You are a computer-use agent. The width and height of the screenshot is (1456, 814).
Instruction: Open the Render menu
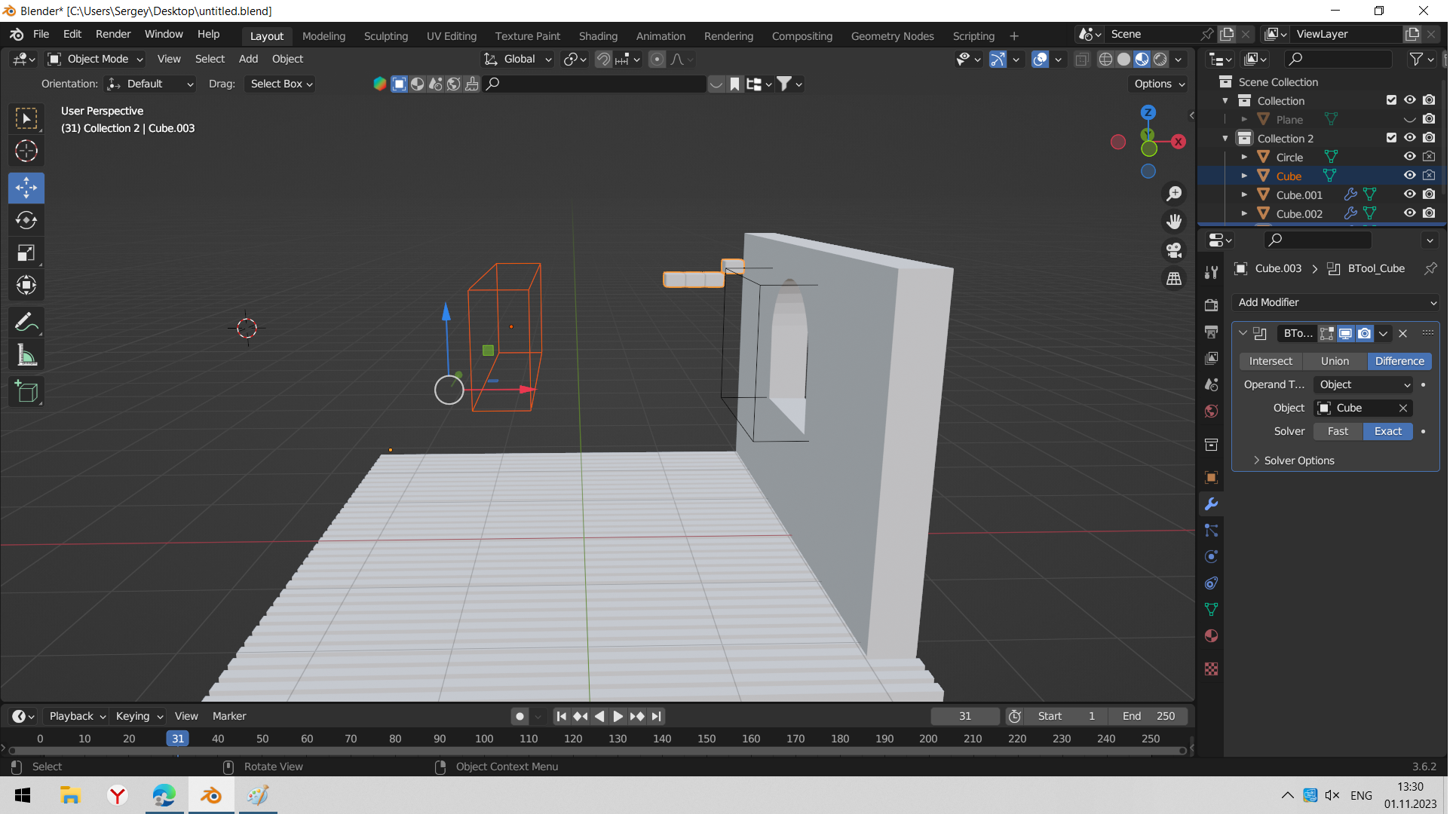[x=113, y=35]
